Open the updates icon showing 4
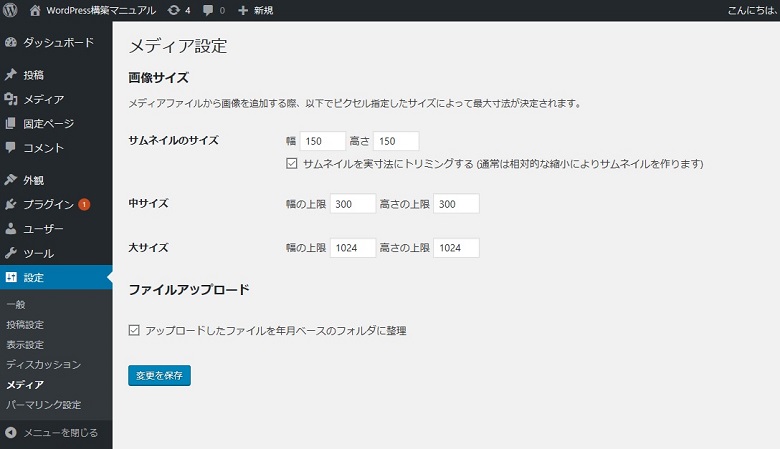This screenshot has height=449, width=780. [x=174, y=10]
